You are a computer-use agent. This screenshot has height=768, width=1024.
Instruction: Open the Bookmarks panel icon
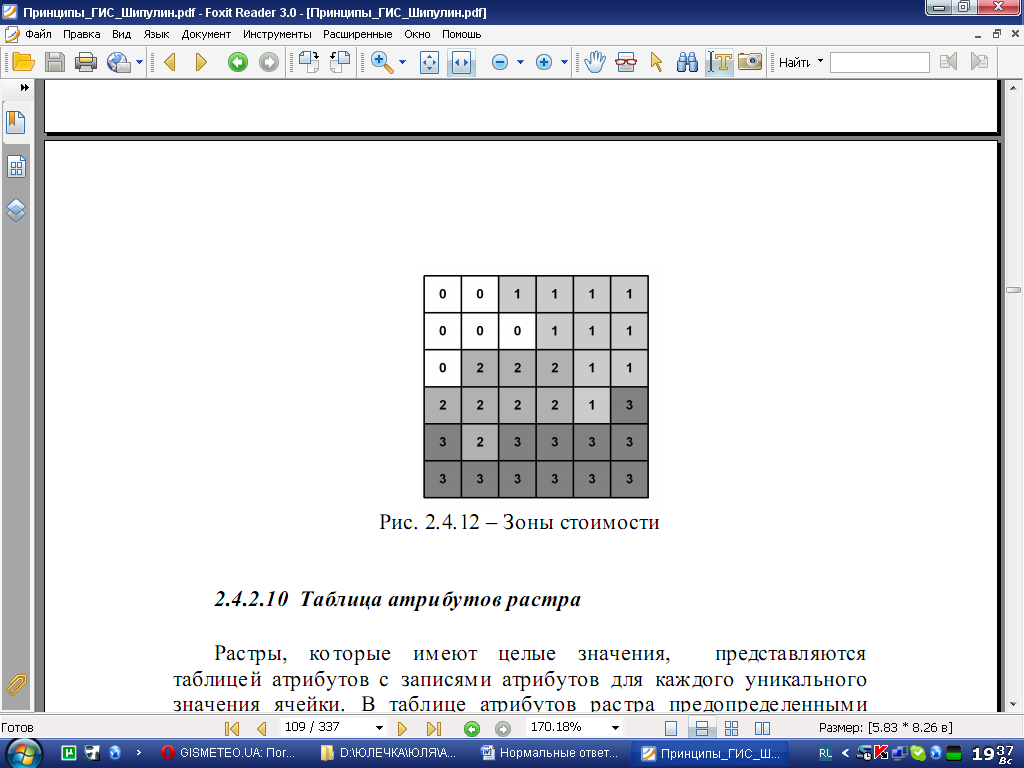[x=16, y=123]
